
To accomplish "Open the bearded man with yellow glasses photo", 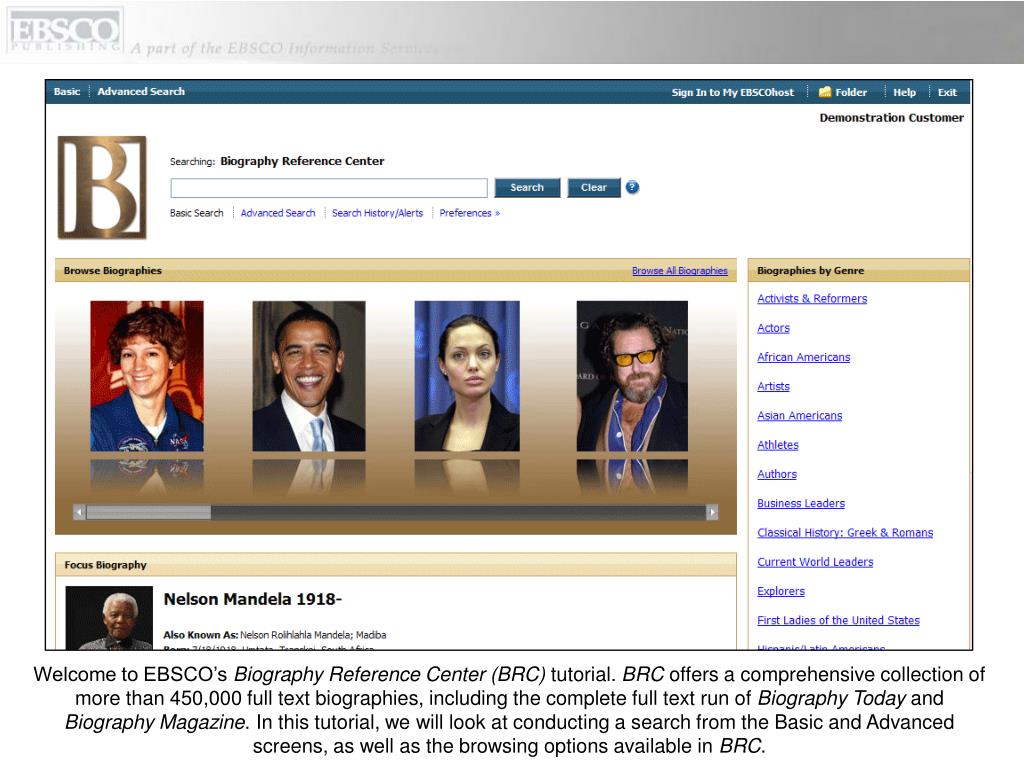I will click(632, 376).
